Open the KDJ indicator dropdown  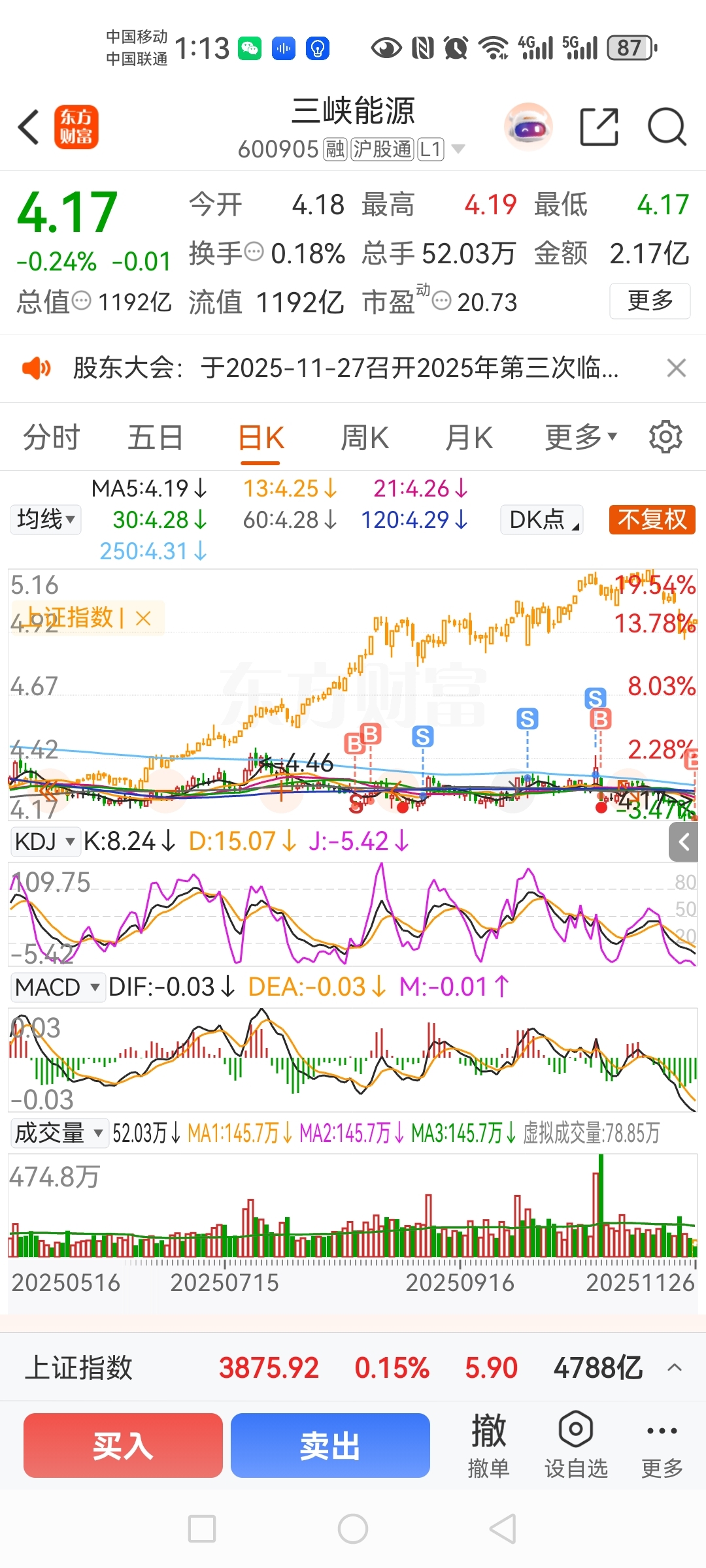click(45, 841)
